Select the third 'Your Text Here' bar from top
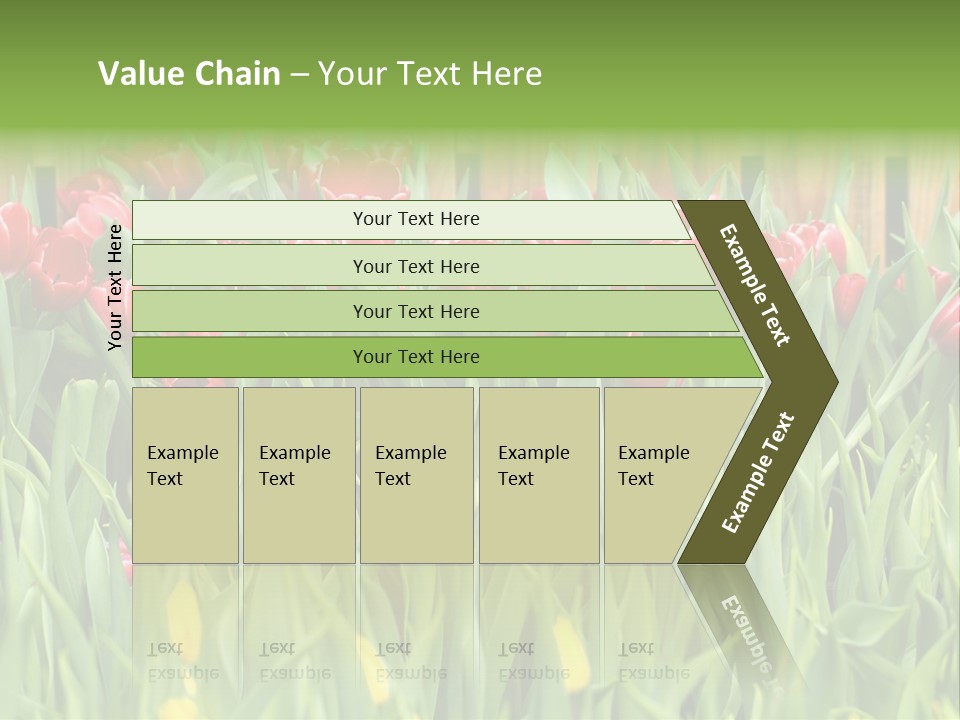 [x=415, y=311]
